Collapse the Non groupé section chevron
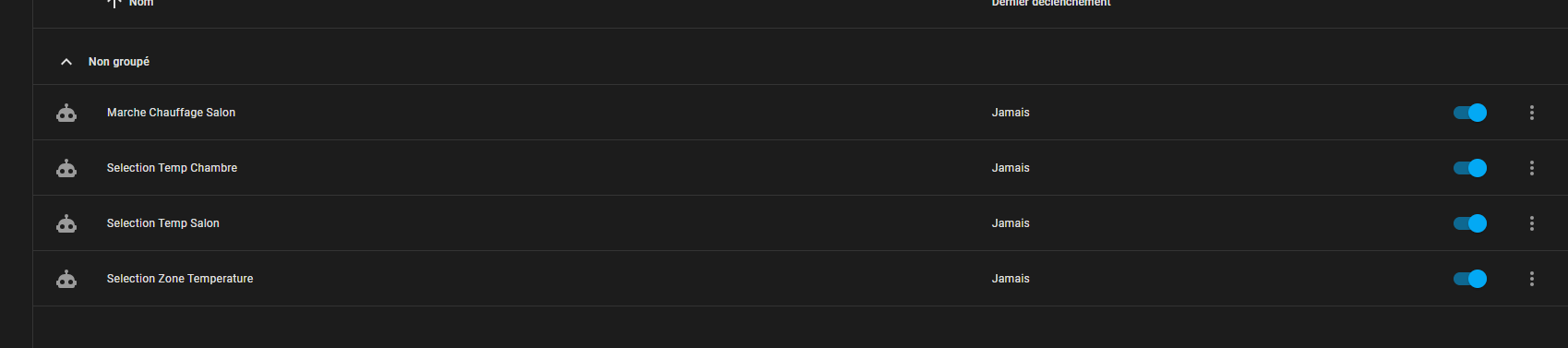Image resolution: width=1568 pixels, height=348 pixels. (66, 62)
